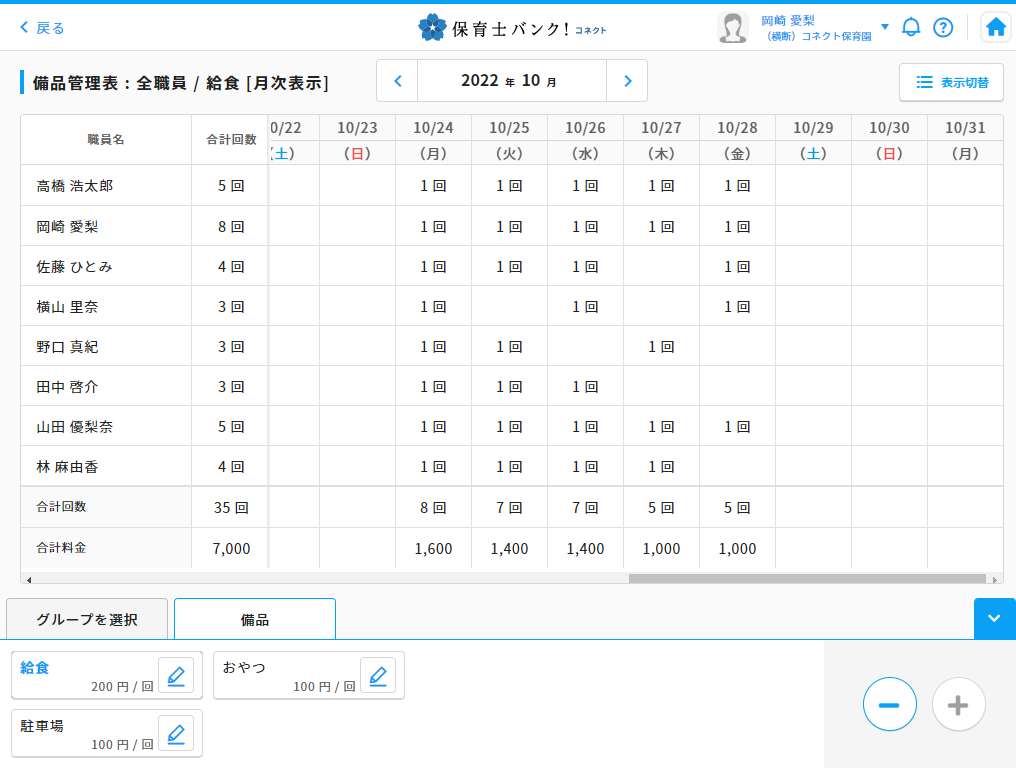Open the 2022年10月 month picker
Viewport: 1016px width, 768px height.
[x=511, y=81]
